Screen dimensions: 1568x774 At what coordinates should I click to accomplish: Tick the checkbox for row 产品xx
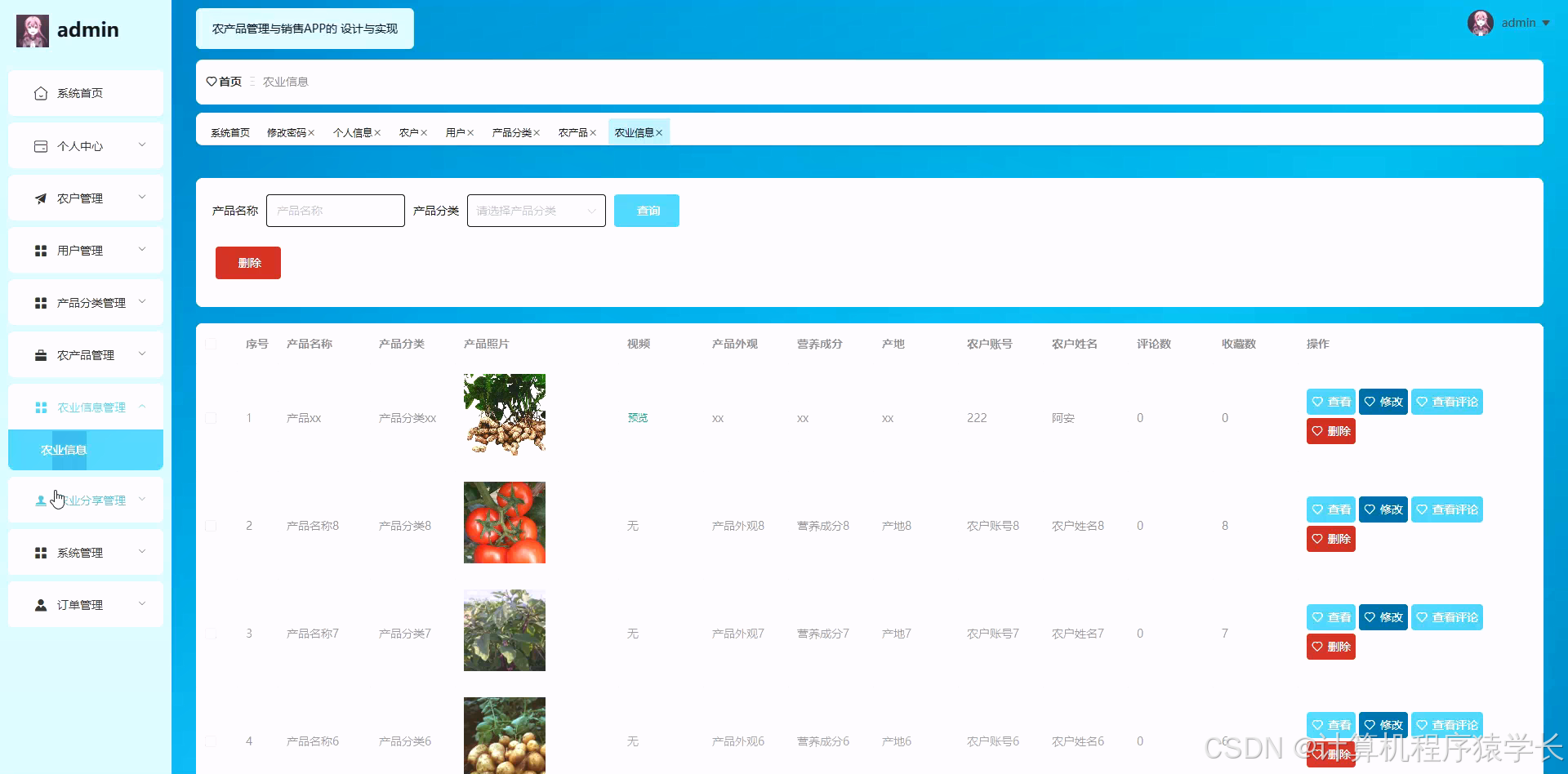[x=211, y=418]
